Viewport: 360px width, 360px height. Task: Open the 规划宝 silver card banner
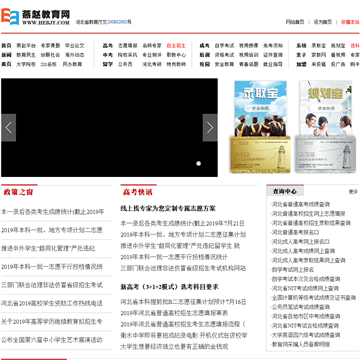tap(325, 127)
